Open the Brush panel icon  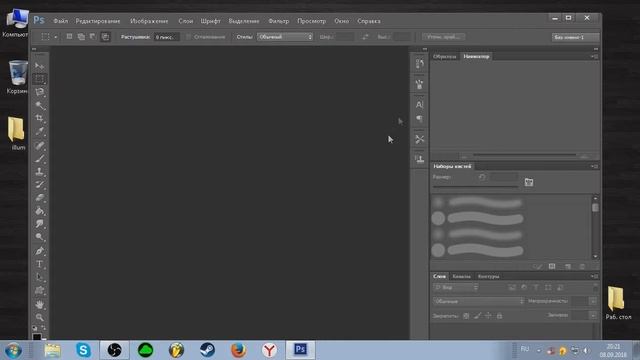pyautogui.click(x=419, y=84)
